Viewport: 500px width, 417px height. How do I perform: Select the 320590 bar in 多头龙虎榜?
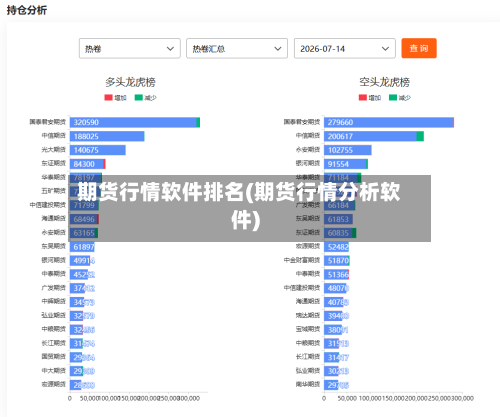click(135, 122)
